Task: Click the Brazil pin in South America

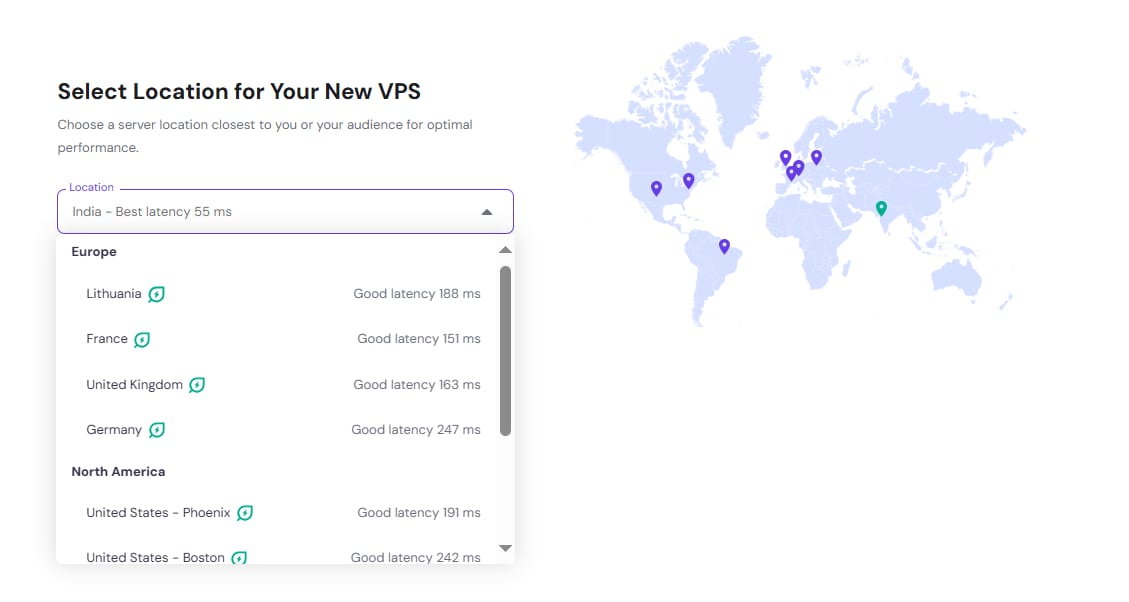Action: point(724,246)
